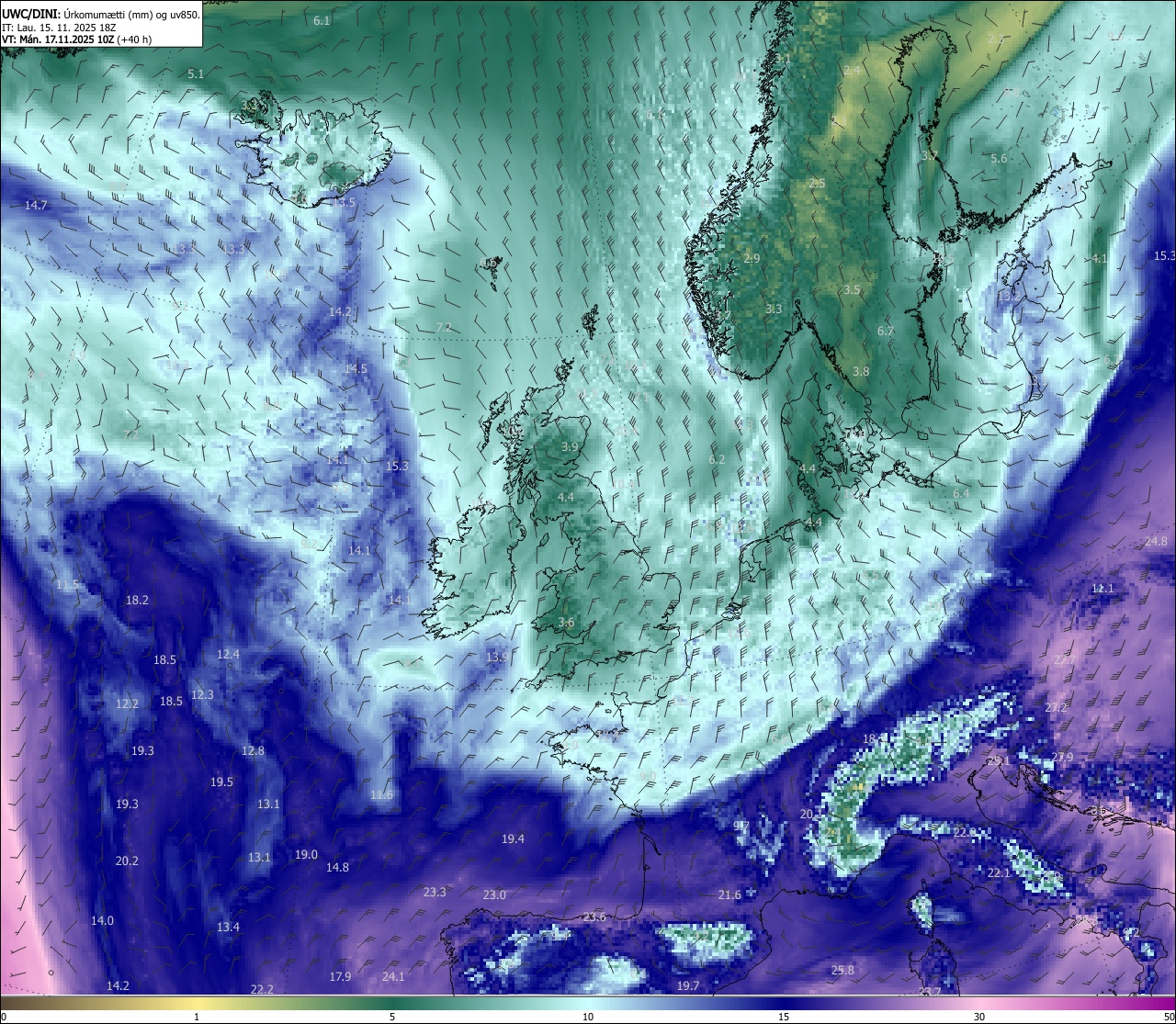Click the 5.1 value northwest of Iceland
The height and width of the screenshot is (1024, 1176).
[196, 73]
